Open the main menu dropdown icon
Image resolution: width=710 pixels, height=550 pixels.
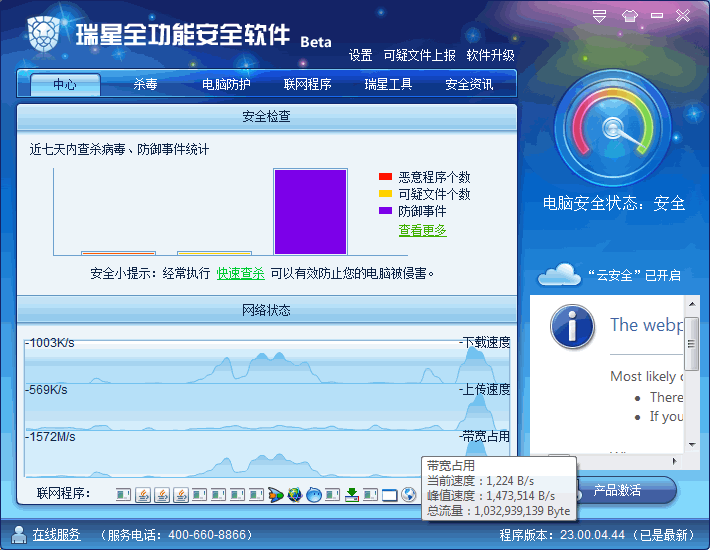pyautogui.click(x=600, y=16)
